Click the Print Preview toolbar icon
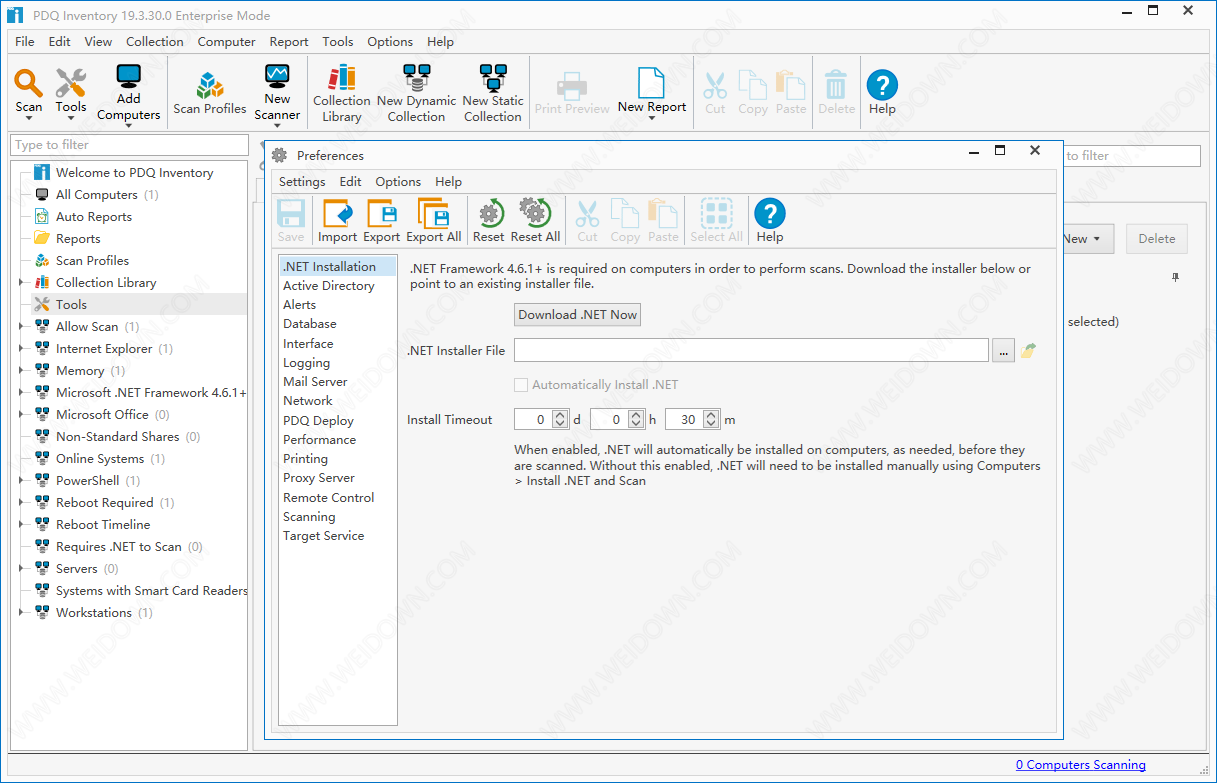Screen dimensions: 1217x783 572,84
